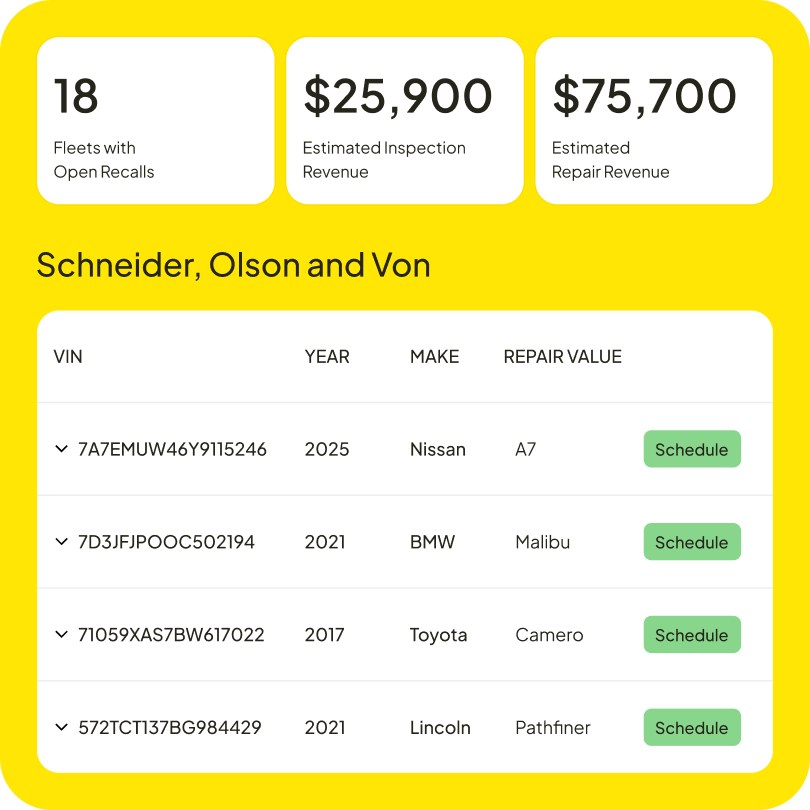Schedule the 2021 BMW repair
The height and width of the screenshot is (810, 810).
pyautogui.click(x=691, y=542)
